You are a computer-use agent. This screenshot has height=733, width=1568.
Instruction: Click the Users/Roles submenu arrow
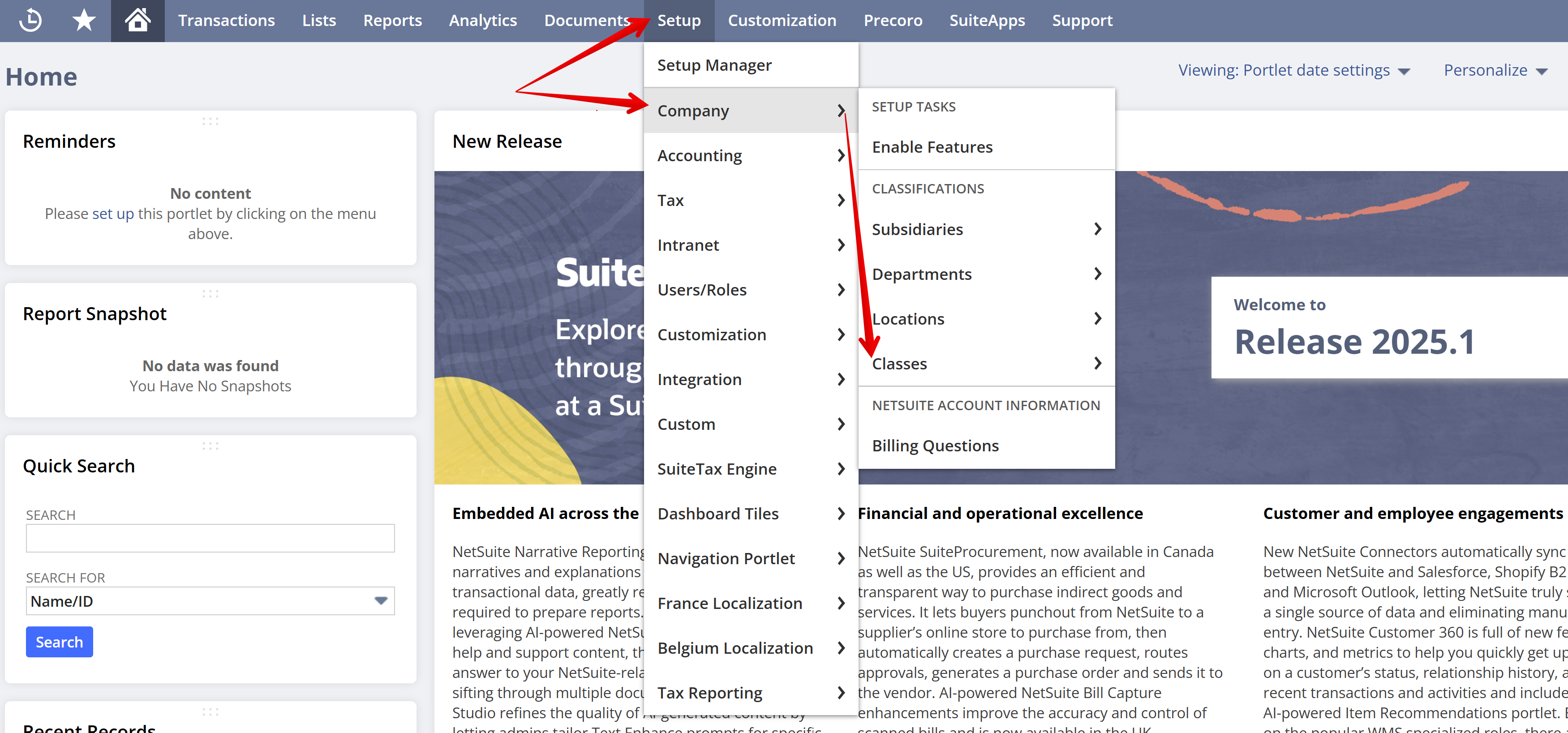841,290
